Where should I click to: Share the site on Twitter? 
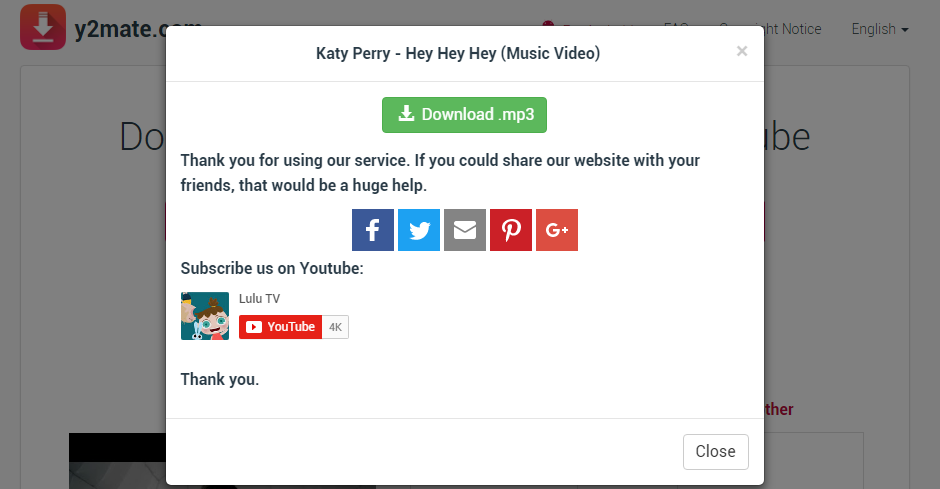(419, 230)
